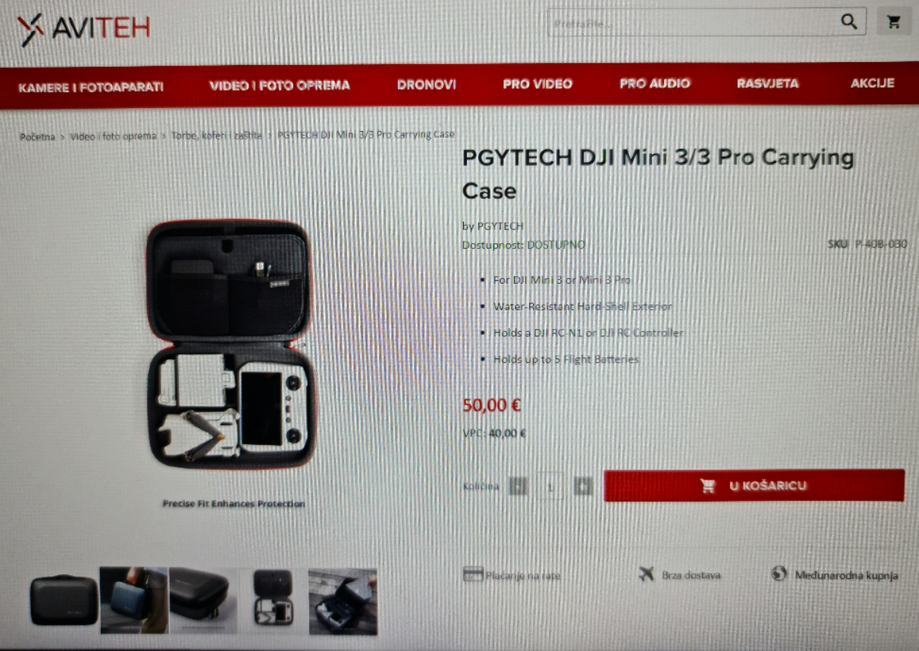Screen dimensions: 919x651
Task: Open Video i foto oprema menu
Action: [x=280, y=86]
